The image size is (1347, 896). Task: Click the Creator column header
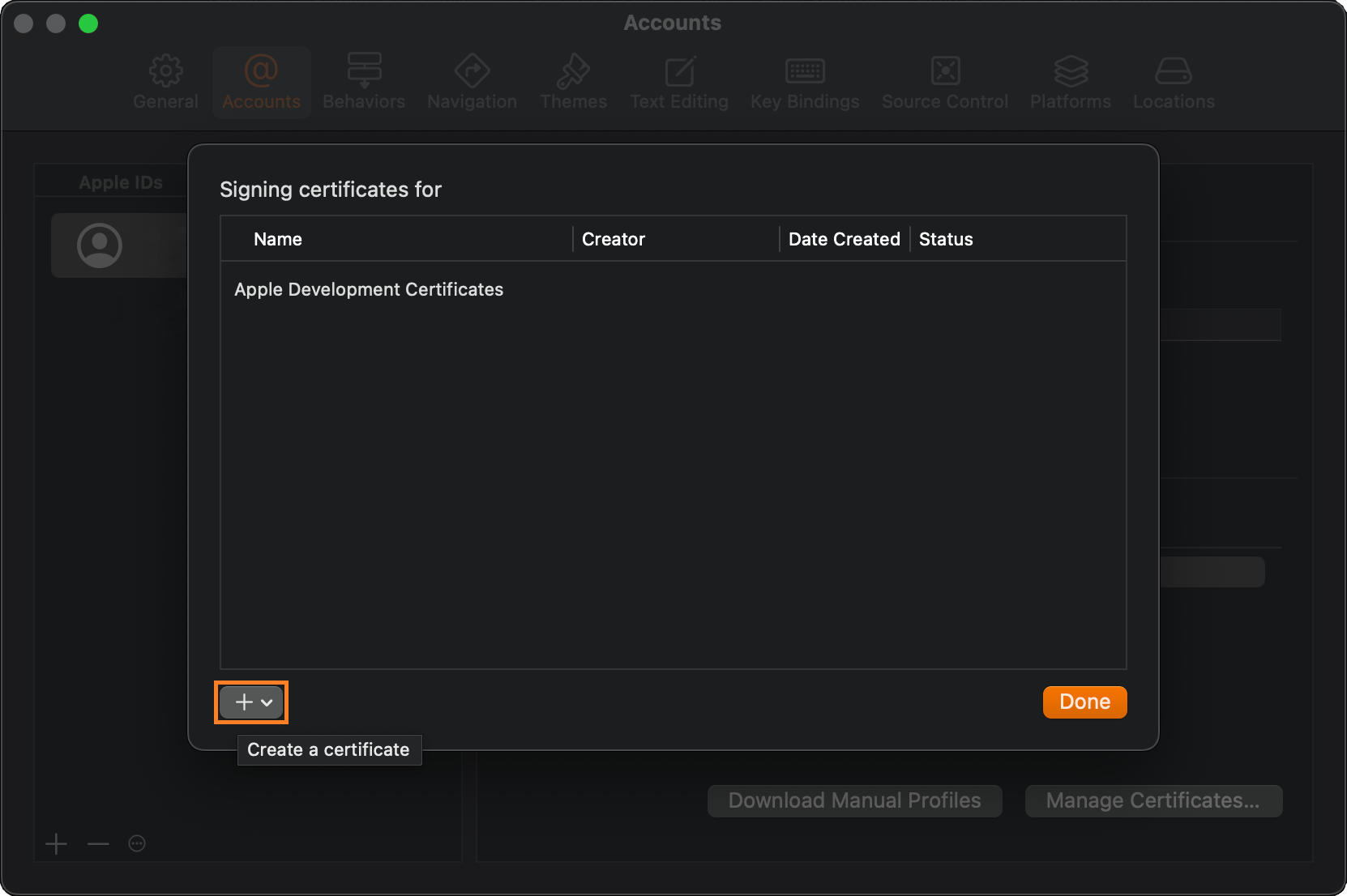(614, 240)
